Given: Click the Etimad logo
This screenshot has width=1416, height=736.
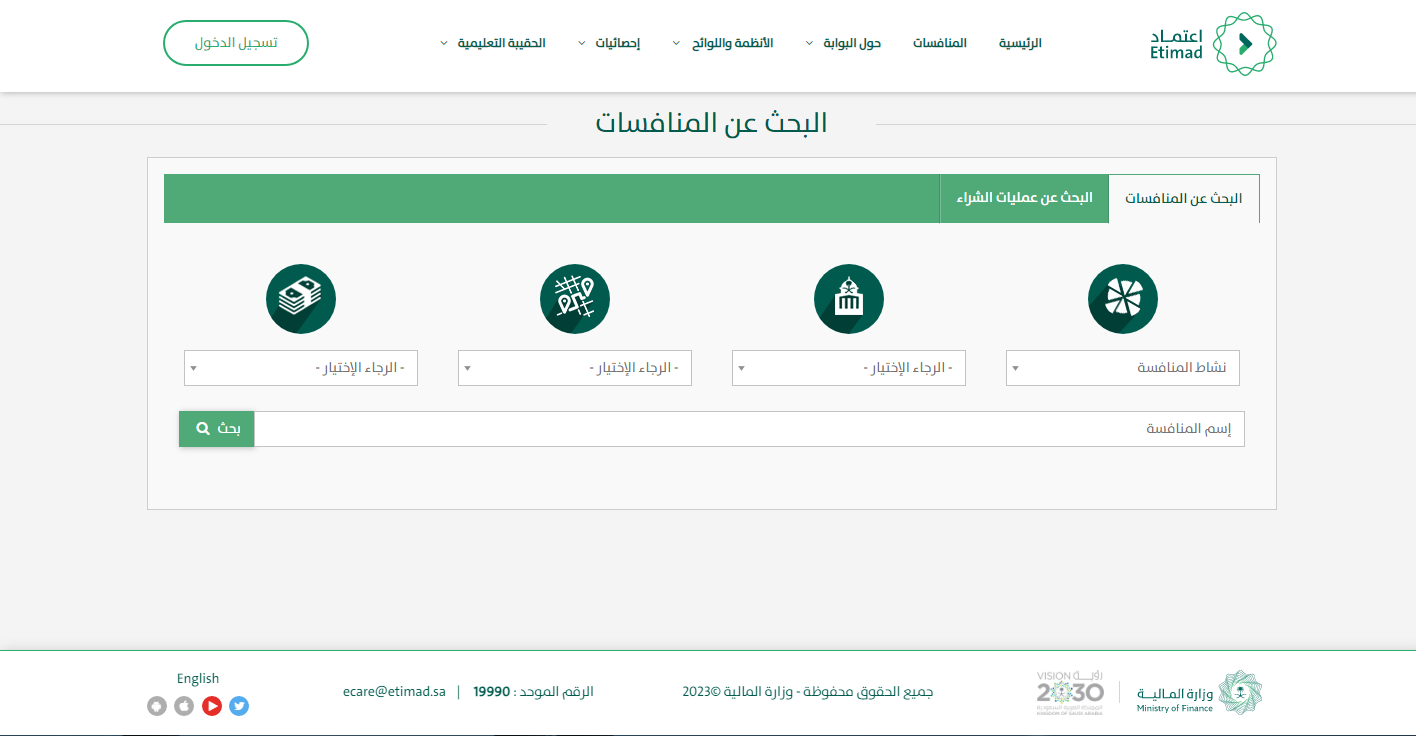Looking at the screenshot, I should (1213, 43).
